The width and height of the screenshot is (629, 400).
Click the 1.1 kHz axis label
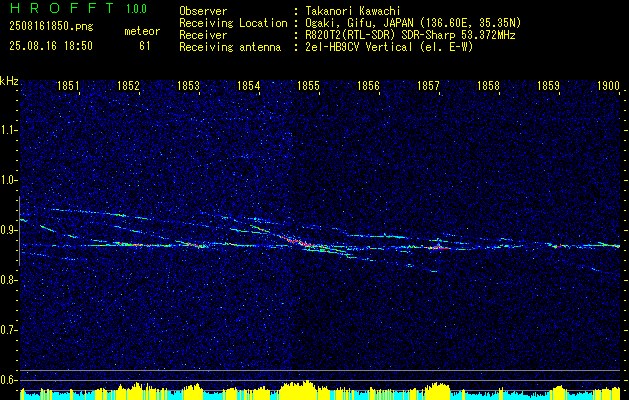7,130
